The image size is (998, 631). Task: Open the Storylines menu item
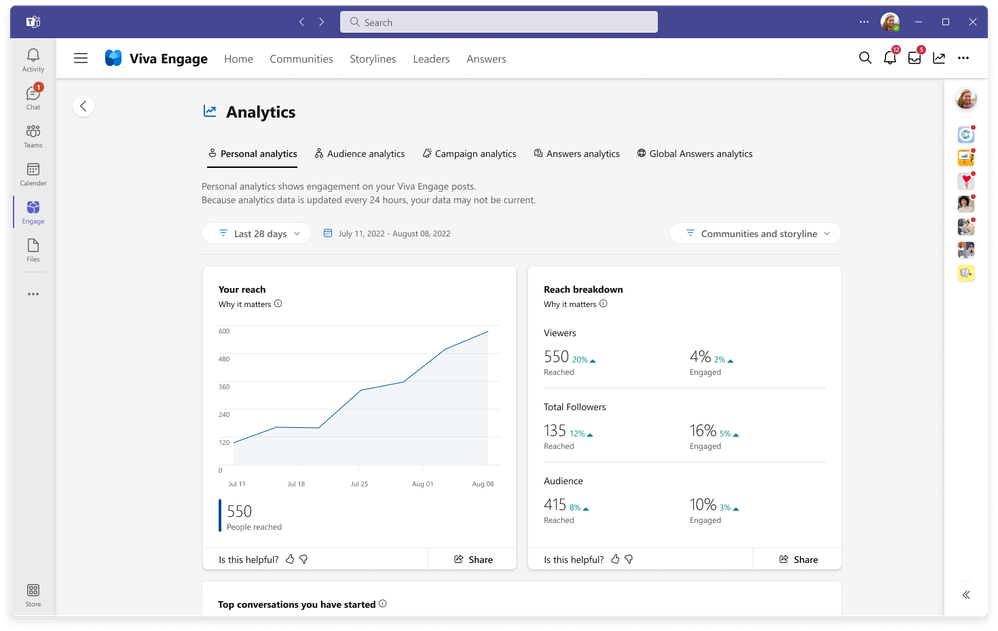coord(373,59)
